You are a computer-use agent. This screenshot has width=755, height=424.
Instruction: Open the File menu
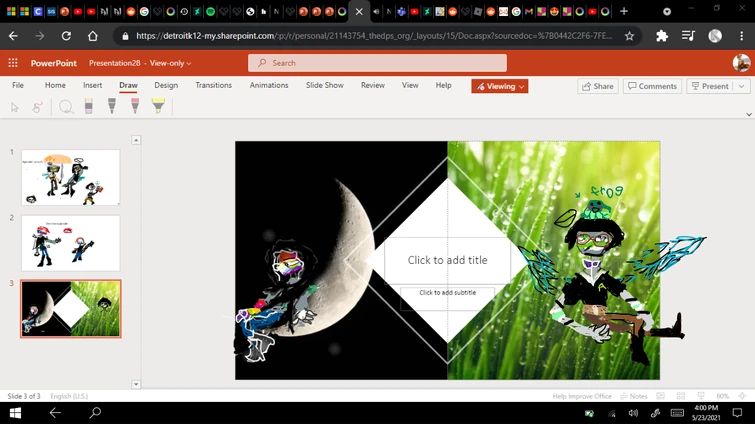pos(18,85)
